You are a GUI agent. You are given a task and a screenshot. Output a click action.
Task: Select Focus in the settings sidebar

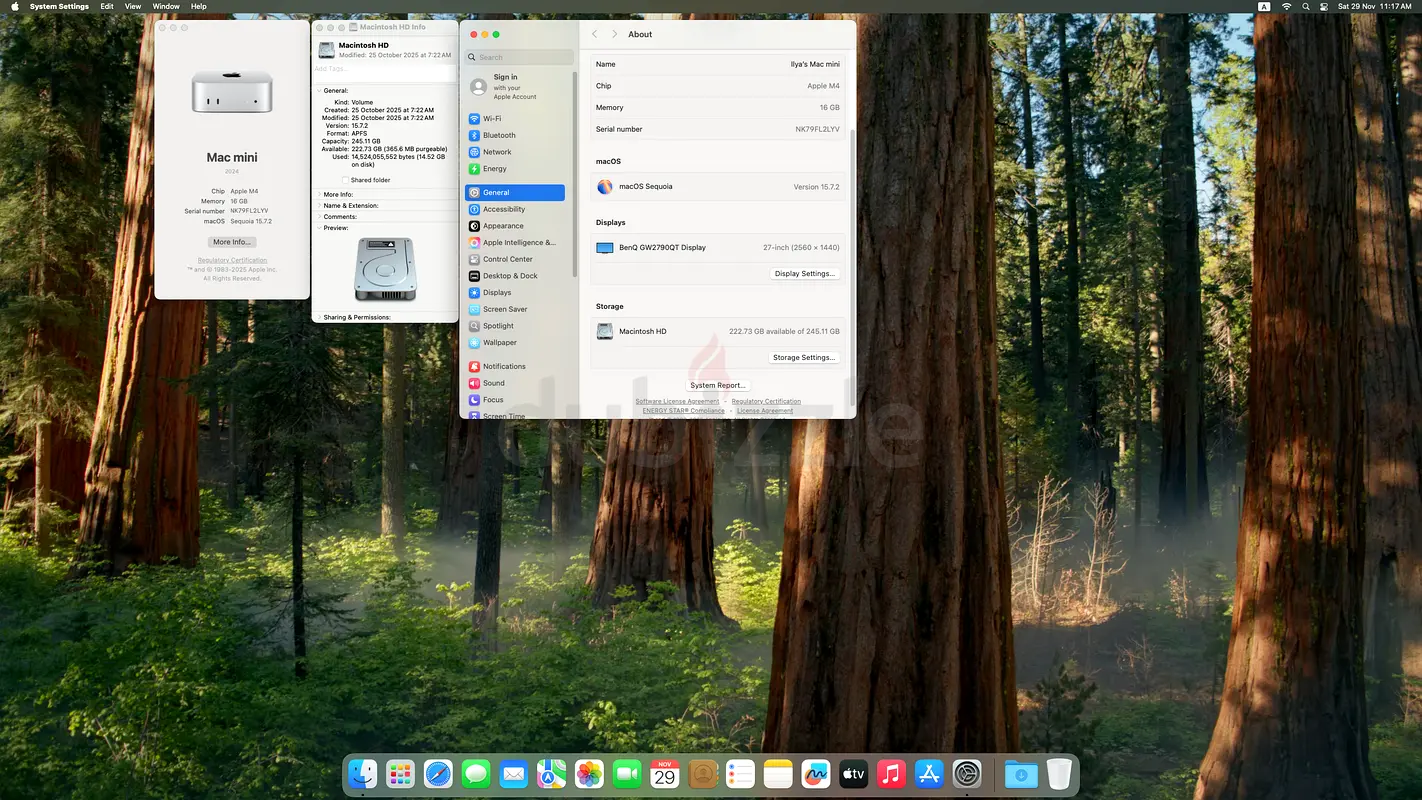point(516,400)
